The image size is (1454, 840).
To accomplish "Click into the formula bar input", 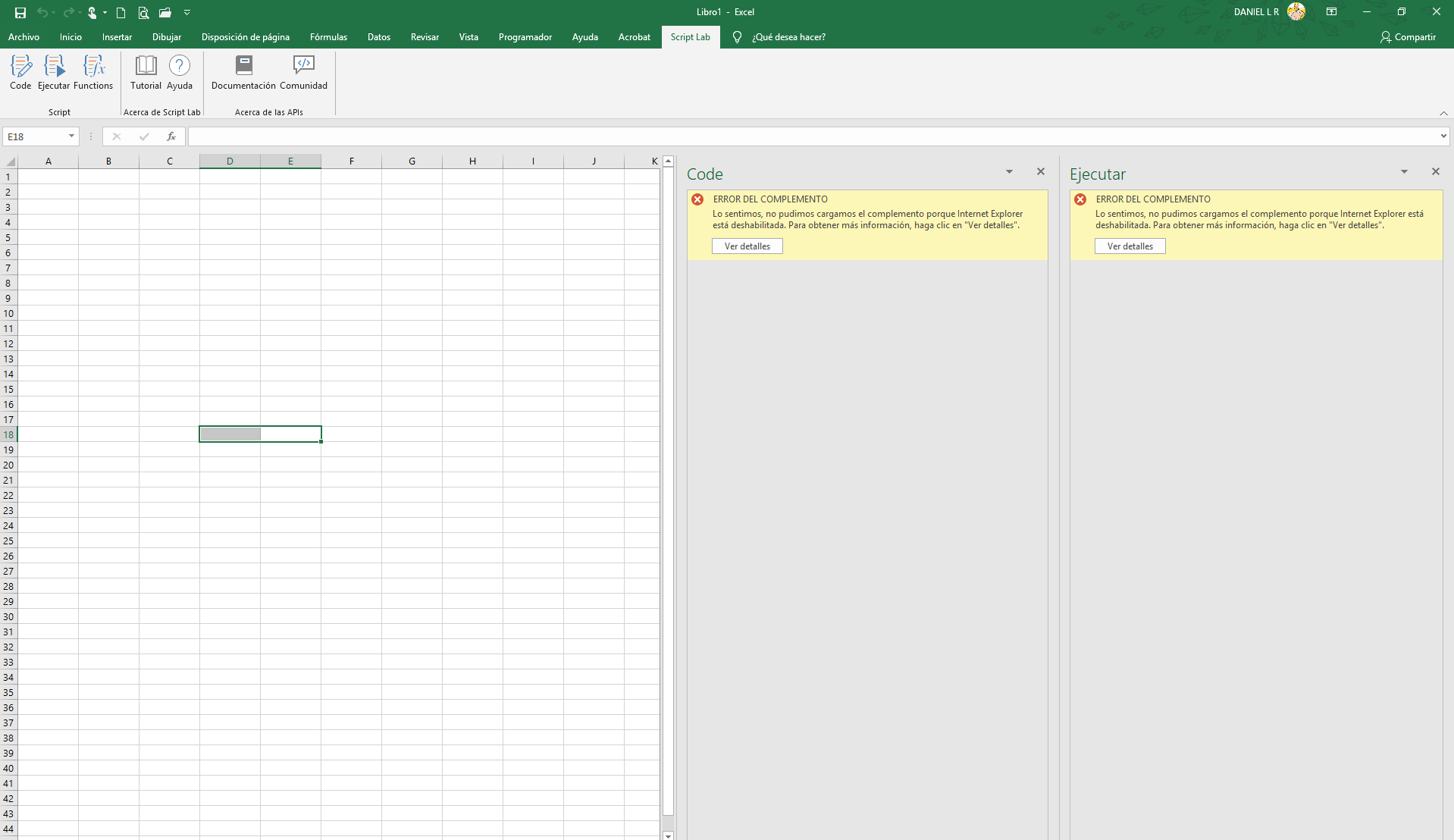I will tap(812, 136).
